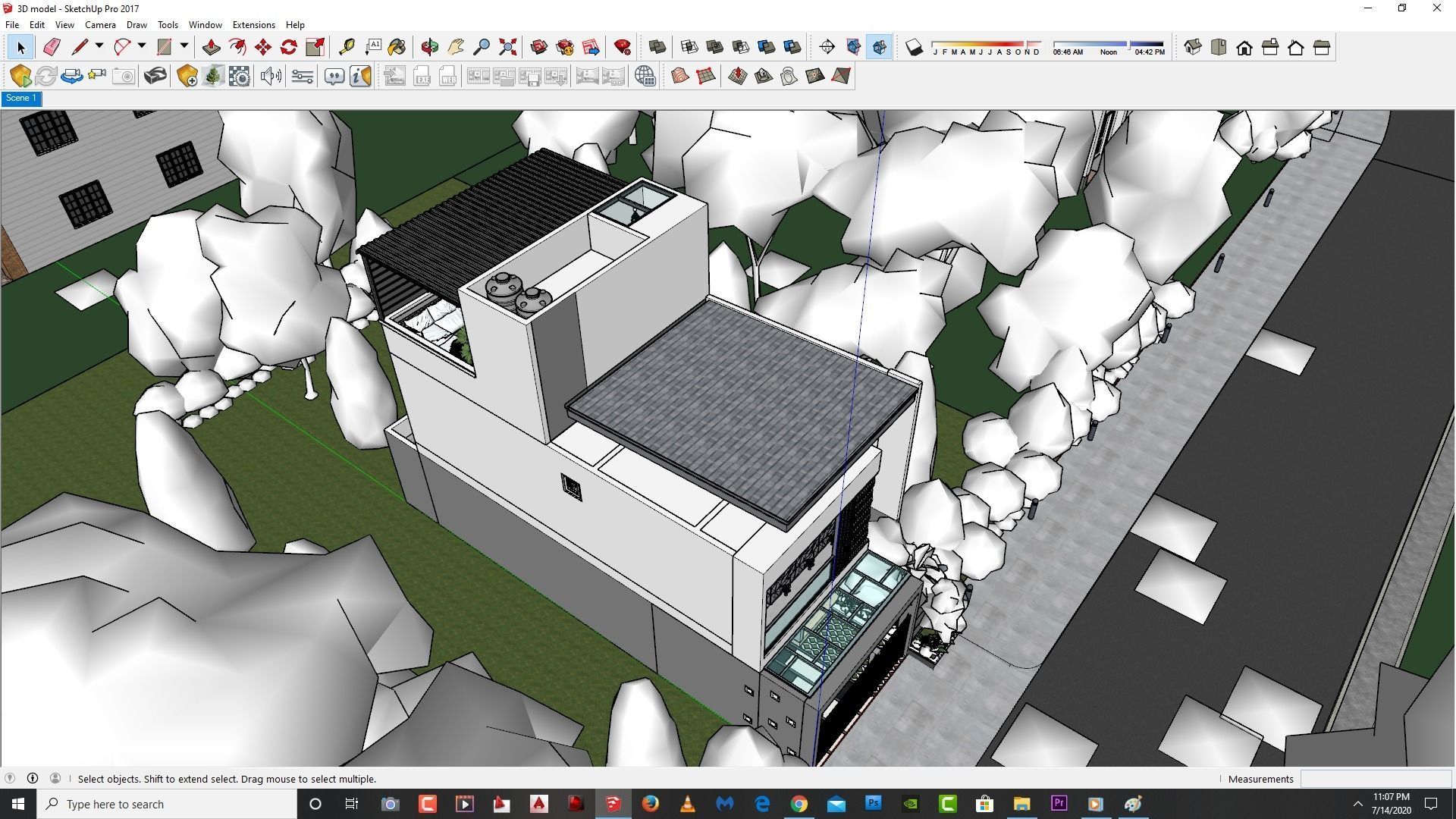Select the Text label tool
Screen dimensions: 1456x819
coord(372,48)
